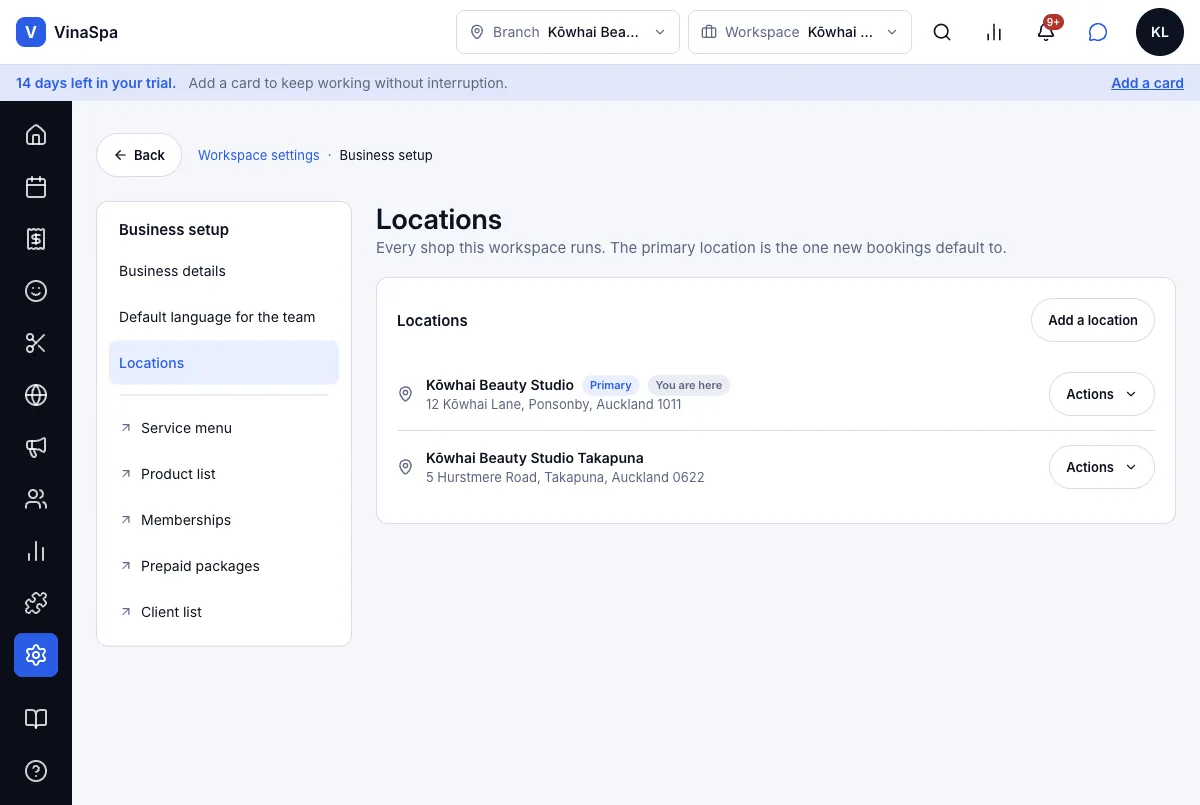The width and height of the screenshot is (1200, 805).
Task: Select Default language for the team
Action: click(x=224, y=317)
